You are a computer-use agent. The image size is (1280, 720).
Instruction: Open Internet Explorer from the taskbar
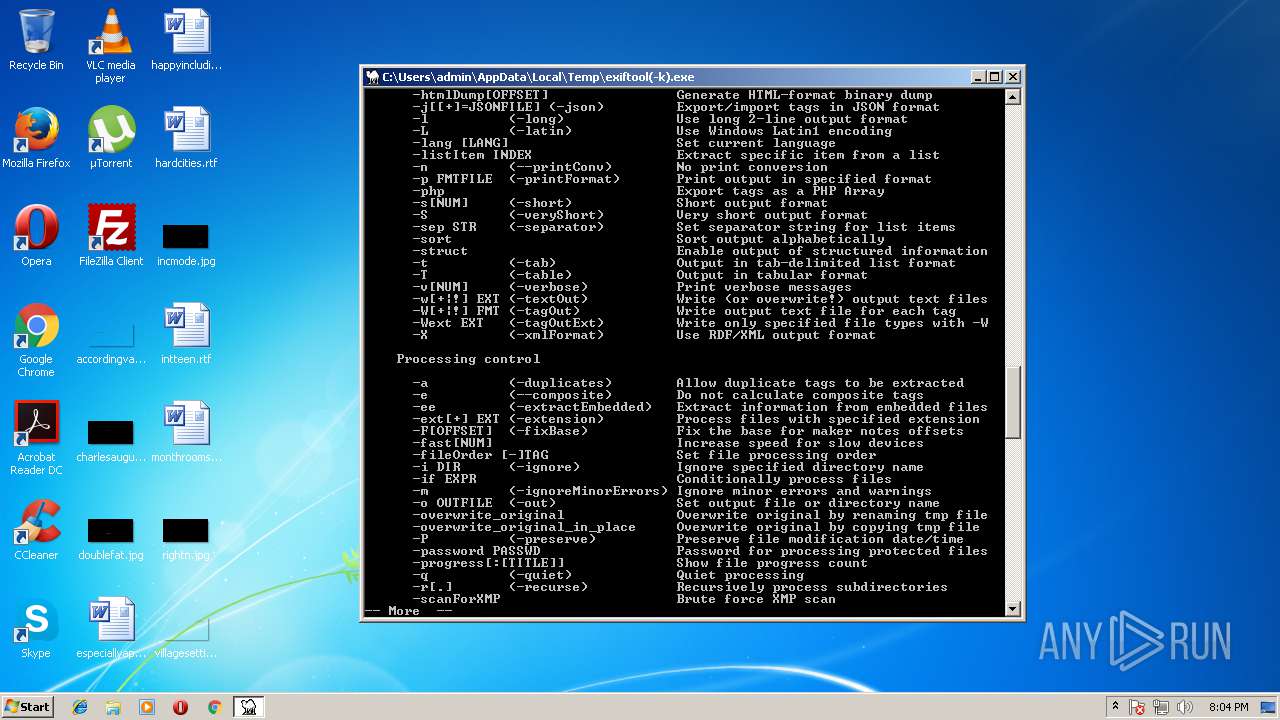(x=80, y=707)
